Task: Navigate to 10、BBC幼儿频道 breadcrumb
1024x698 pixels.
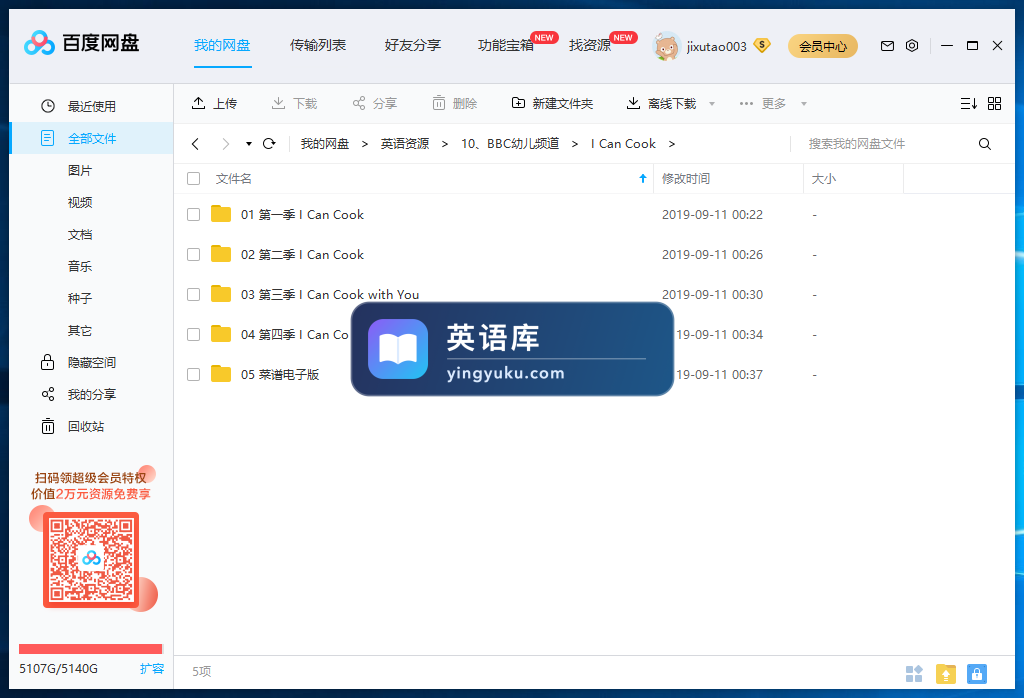Action: 510,144
